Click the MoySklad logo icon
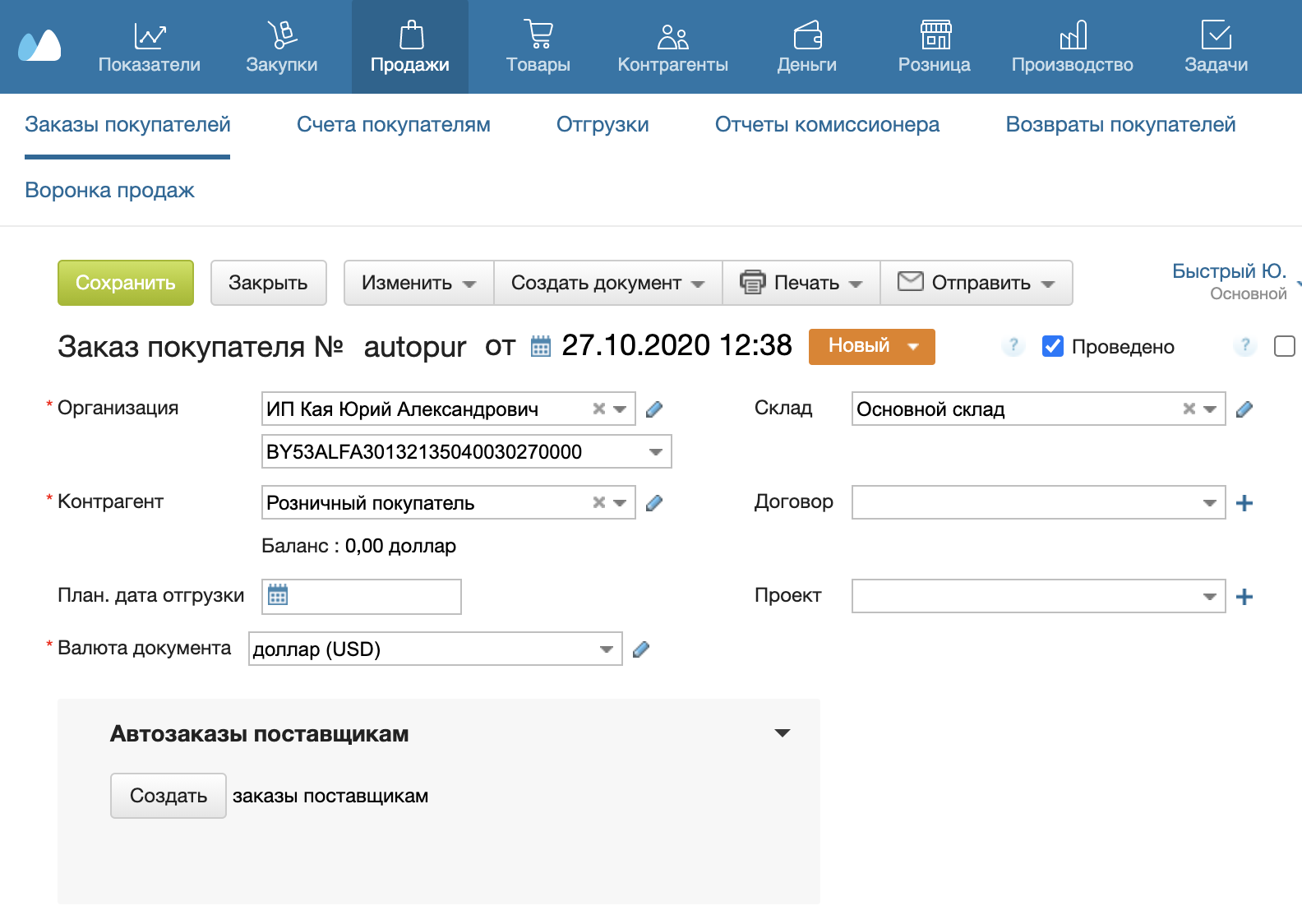This screenshot has height=924, width=1302. click(x=40, y=46)
